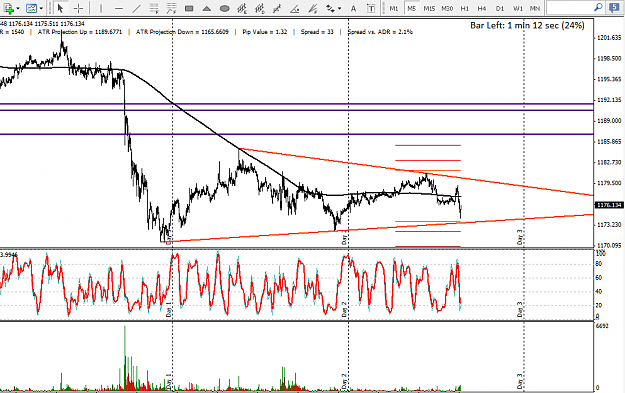The width and height of the screenshot is (625, 393).
Task: Click the 1201.635 price axis label
Action: [609, 38]
